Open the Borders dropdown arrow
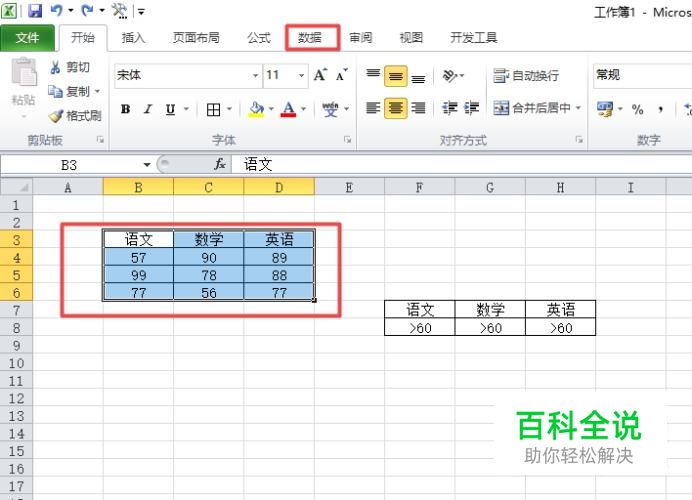Viewport: 692px width, 500px height. point(229,109)
